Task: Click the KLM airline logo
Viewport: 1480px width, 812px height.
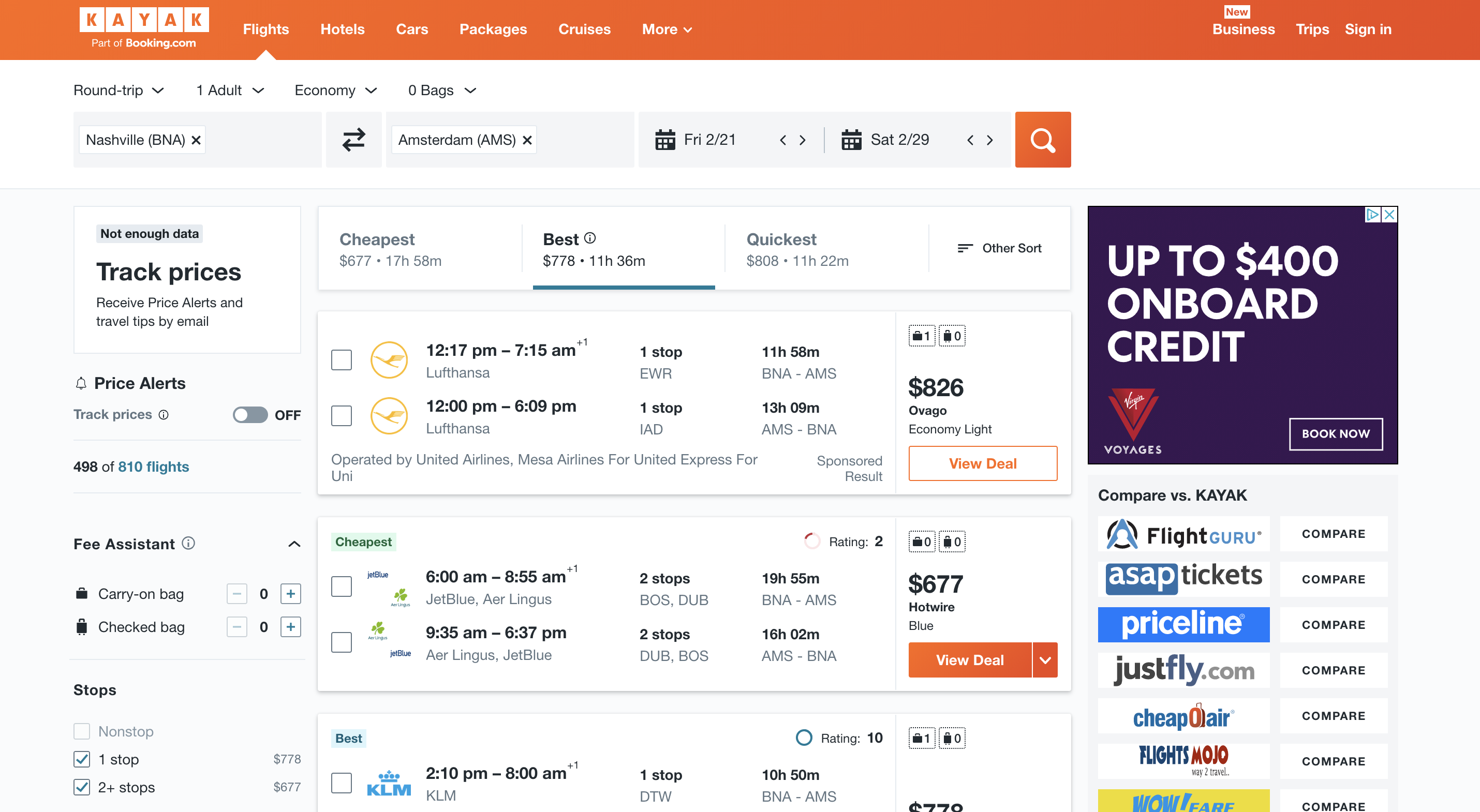Action: click(x=389, y=783)
